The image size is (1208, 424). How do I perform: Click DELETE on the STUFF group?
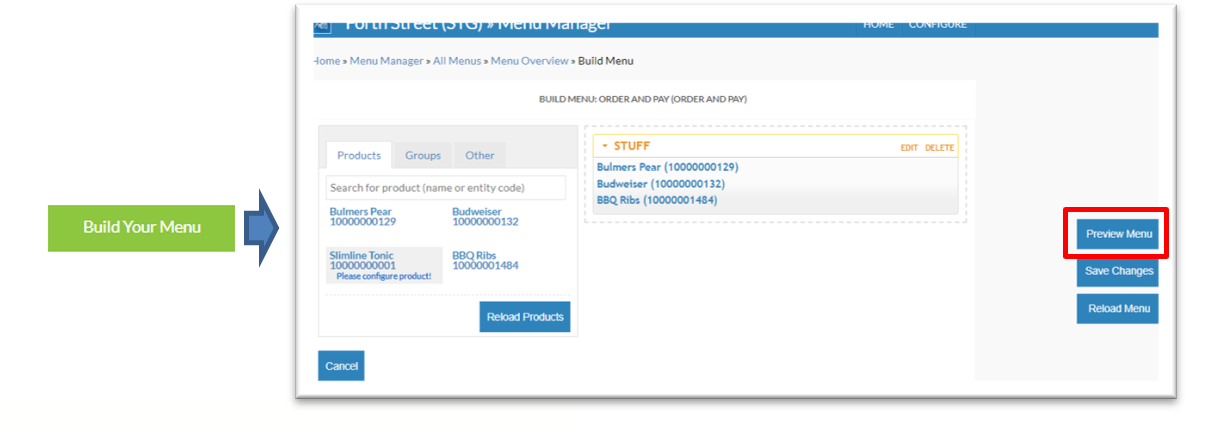tap(939, 148)
